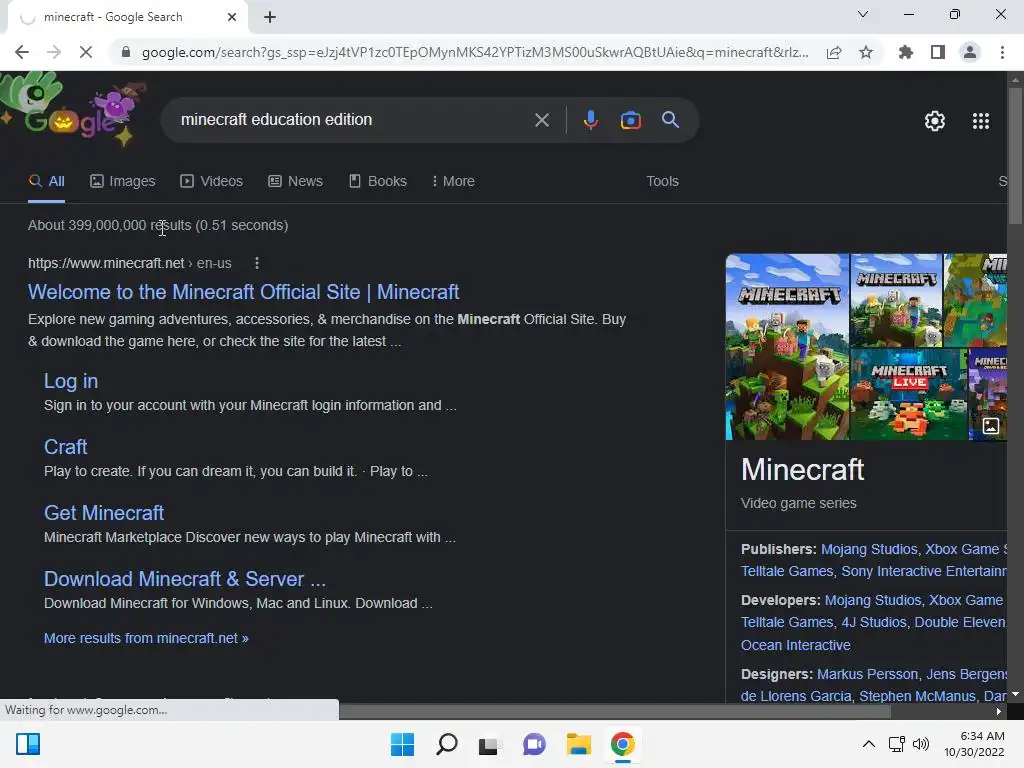The height and width of the screenshot is (768, 1024).
Task: Open the Extensions puzzle icon
Action: [906, 52]
